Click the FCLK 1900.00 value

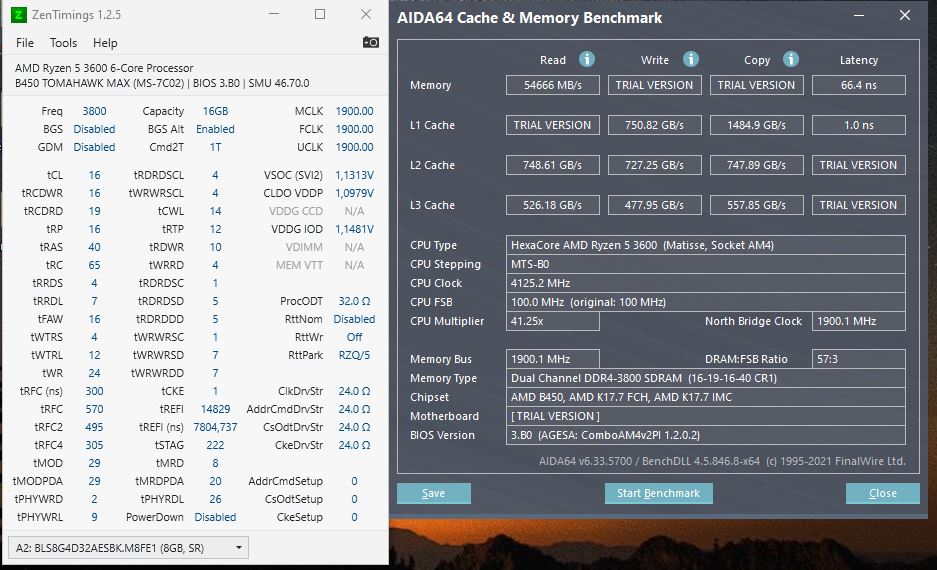(354, 129)
